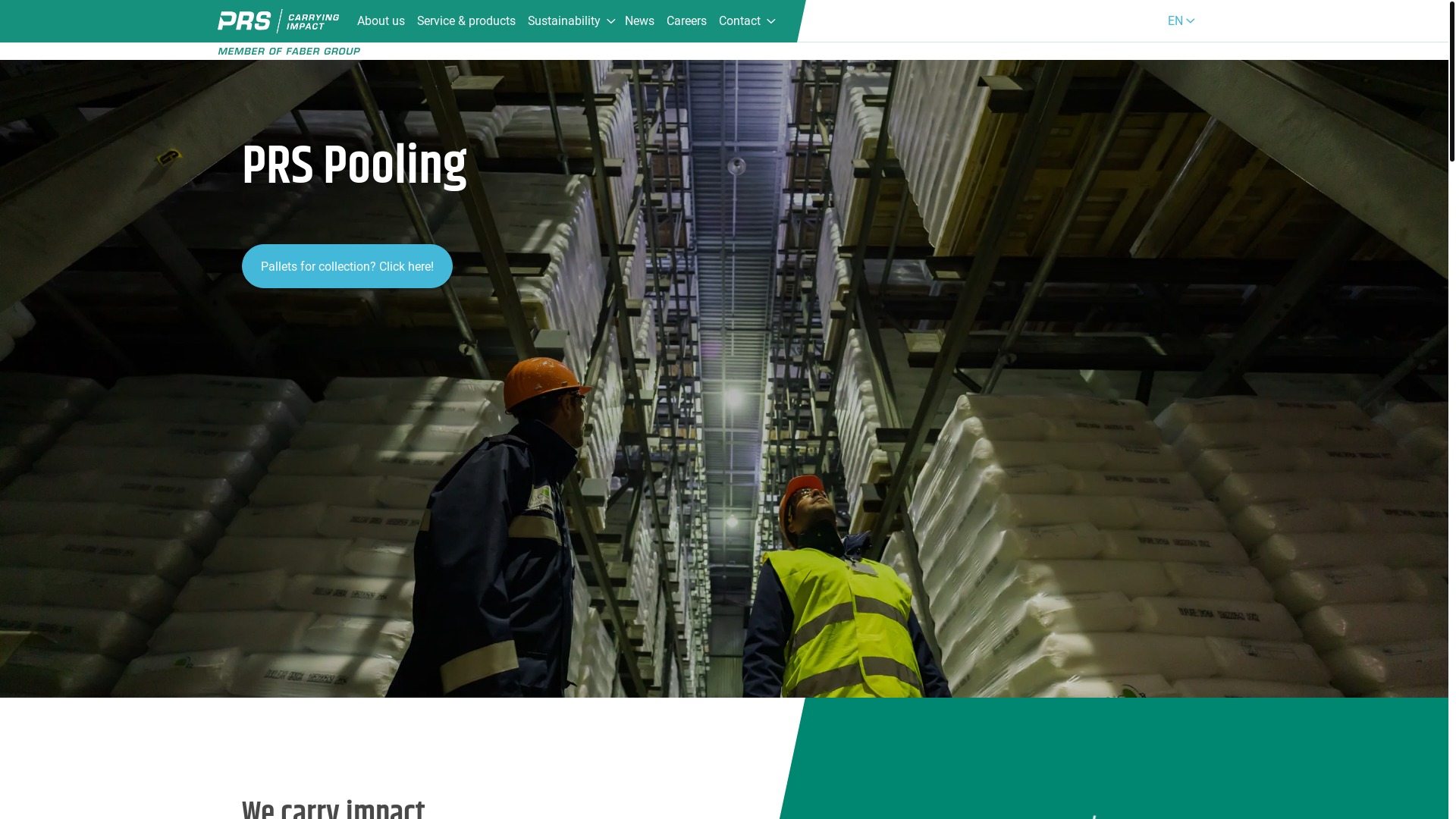
Task: Expand the Contact dropdown menu
Action: click(747, 21)
